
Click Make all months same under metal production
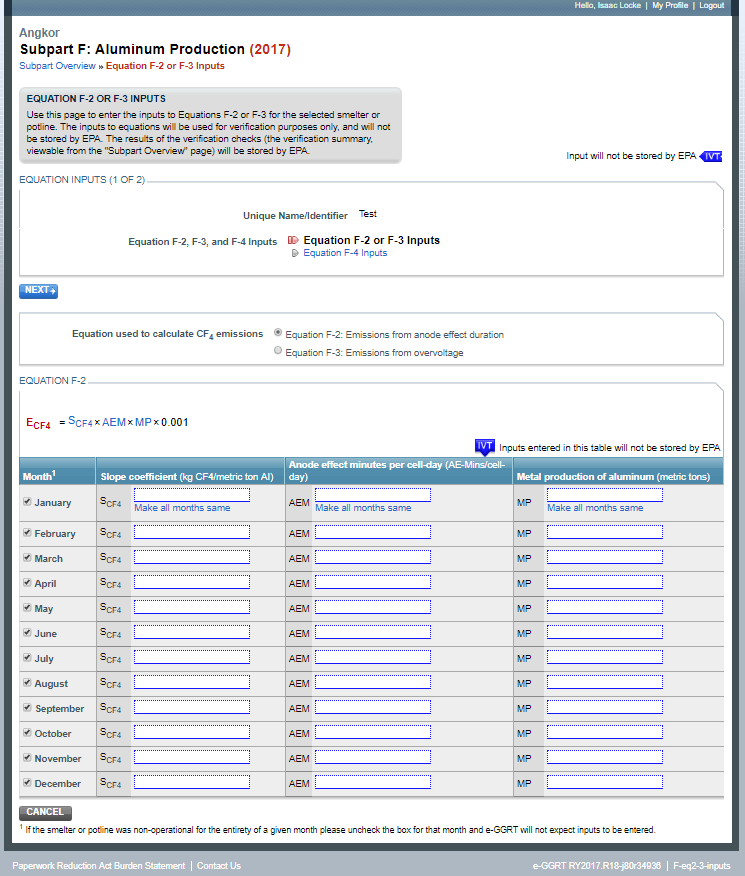[595, 508]
